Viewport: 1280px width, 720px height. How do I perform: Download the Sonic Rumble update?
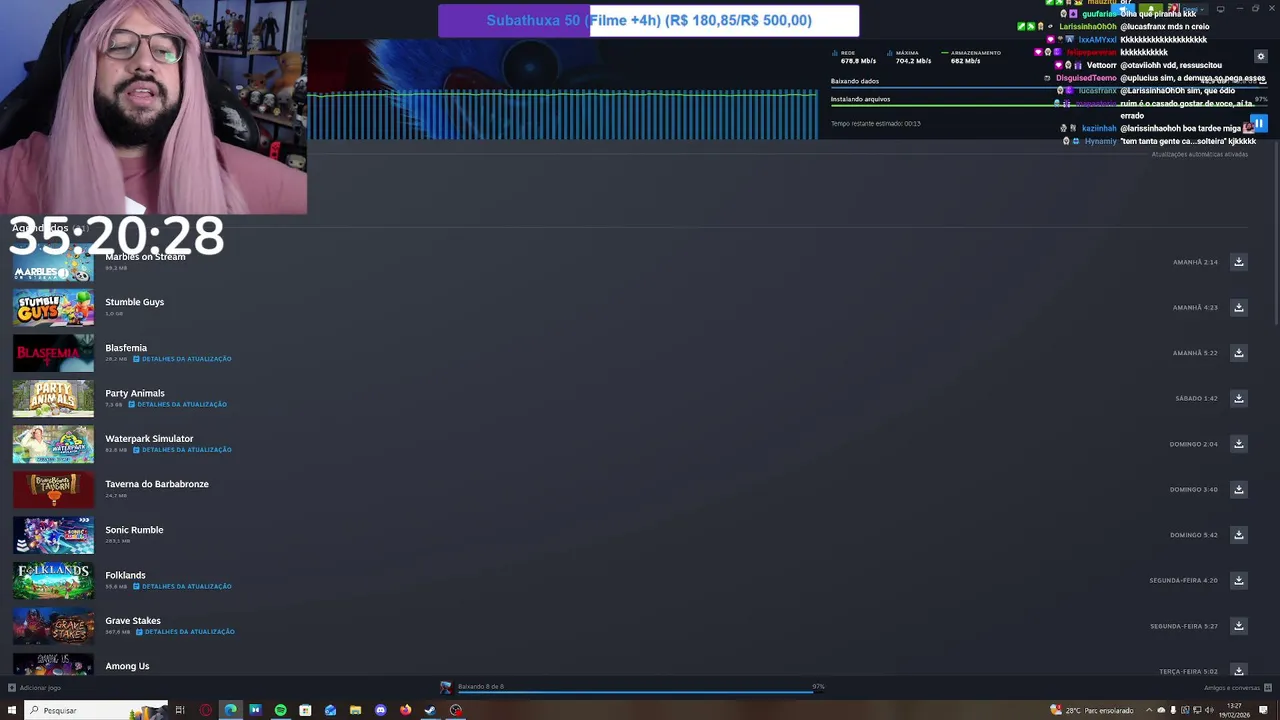[x=1238, y=534]
